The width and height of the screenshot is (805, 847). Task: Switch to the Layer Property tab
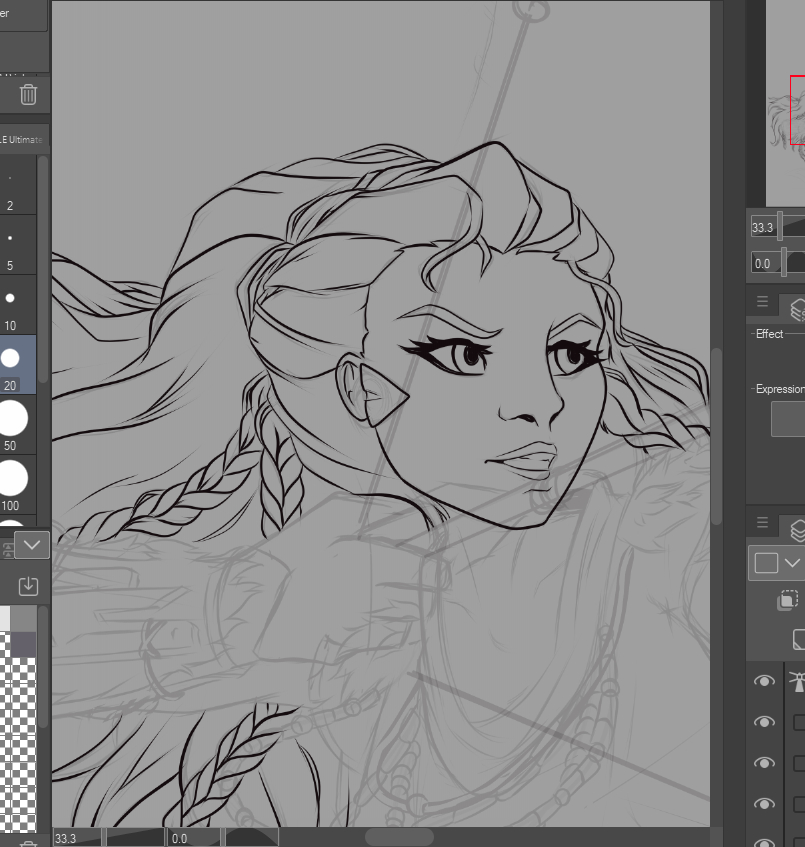click(x=795, y=307)
